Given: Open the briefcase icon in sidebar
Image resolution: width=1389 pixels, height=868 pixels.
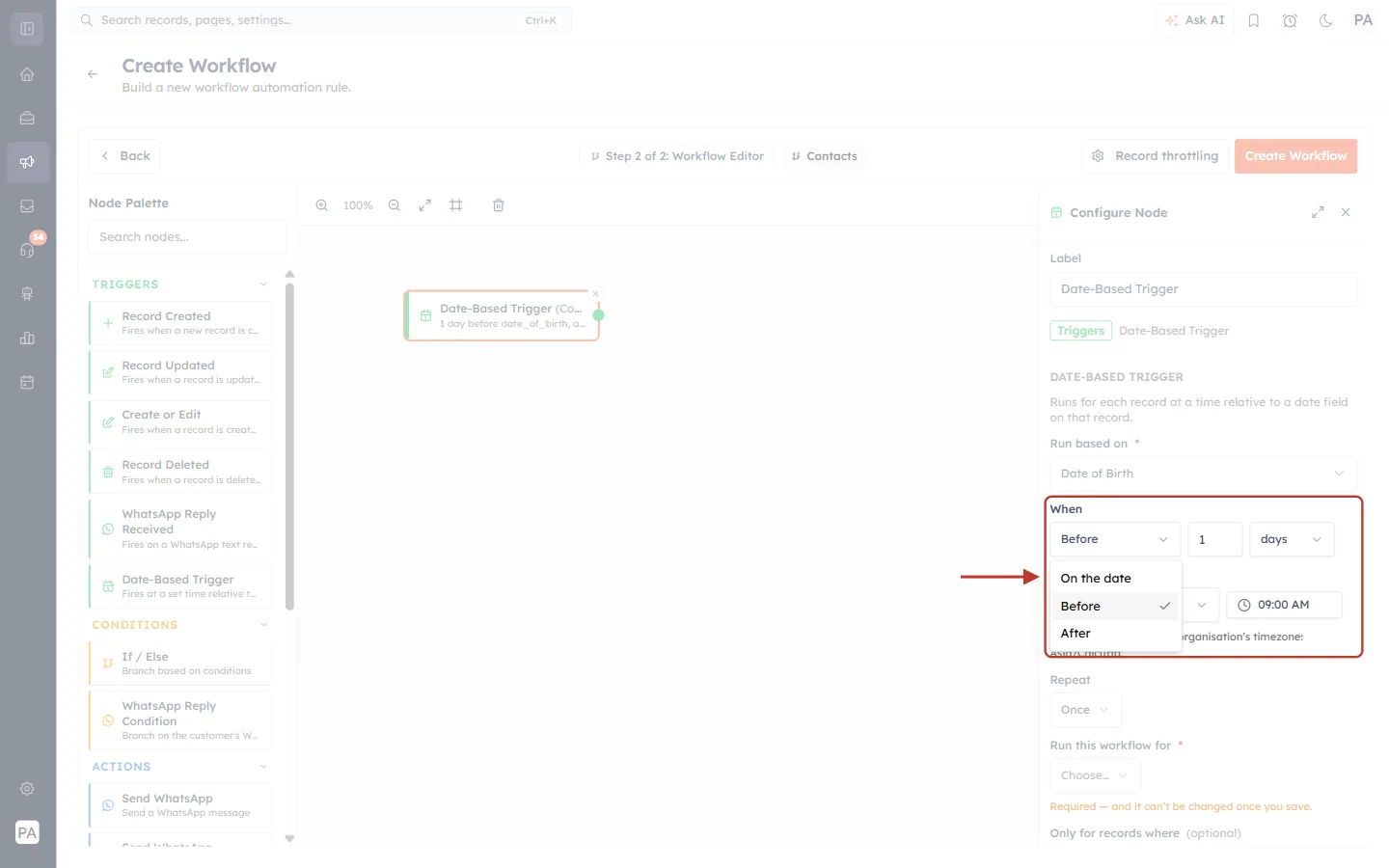Looking at the screenshot, I should tap(27, 118).
